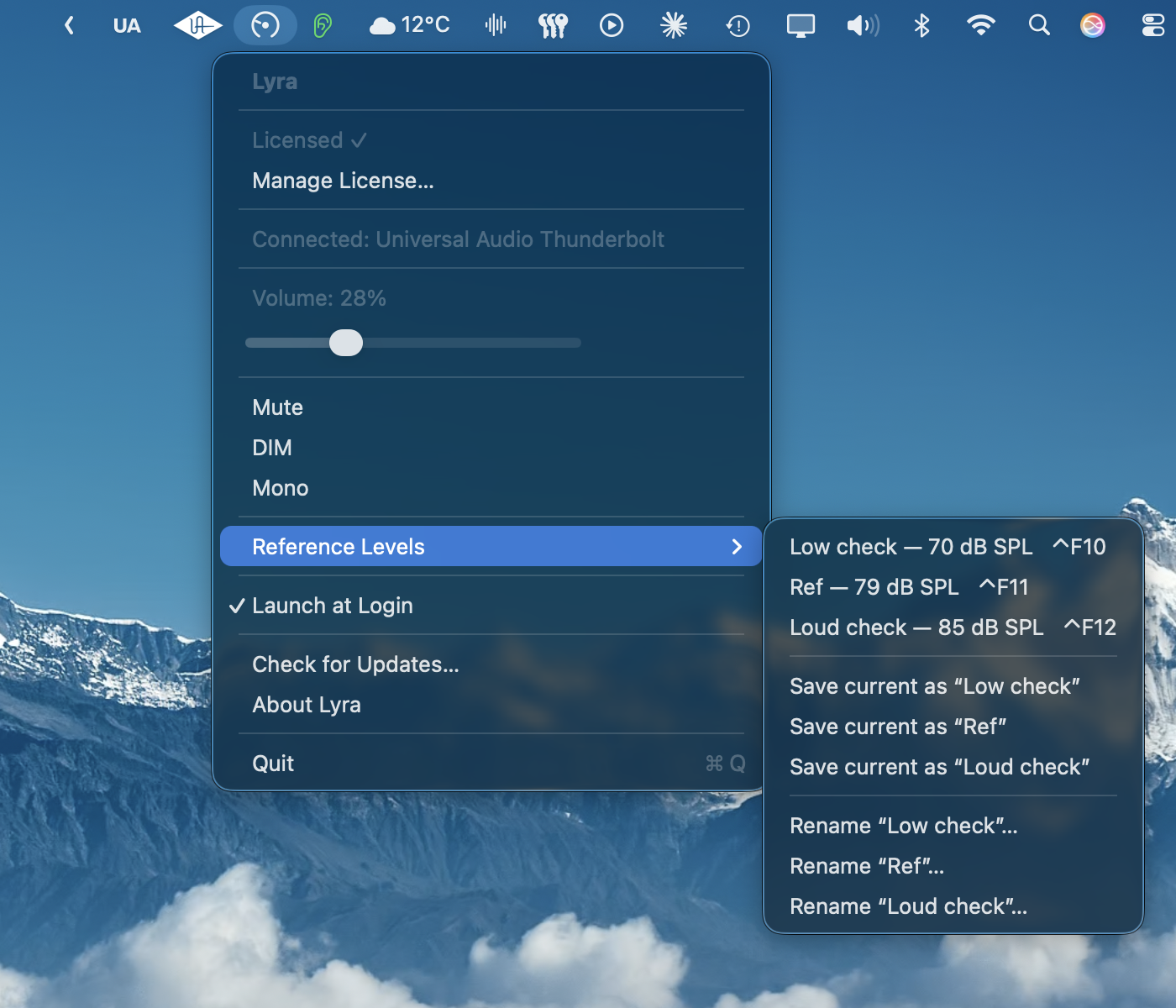The image size is (1176, 1008).
Task: Click the "Licensed ✓" status text
Action: [x=309, y=140]
